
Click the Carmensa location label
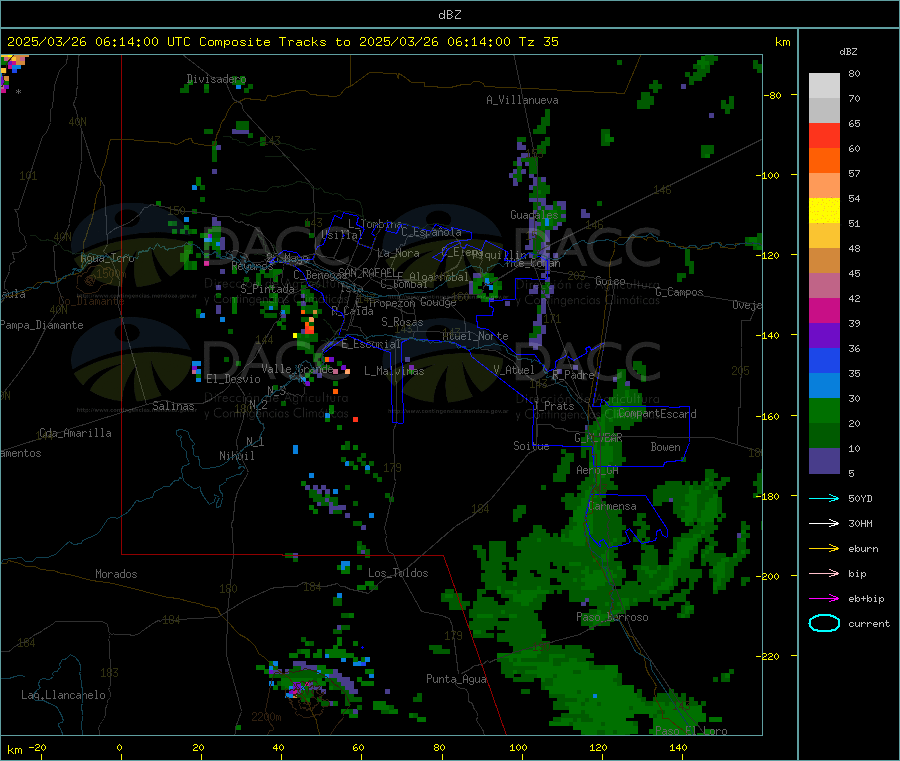pos(612,506)
